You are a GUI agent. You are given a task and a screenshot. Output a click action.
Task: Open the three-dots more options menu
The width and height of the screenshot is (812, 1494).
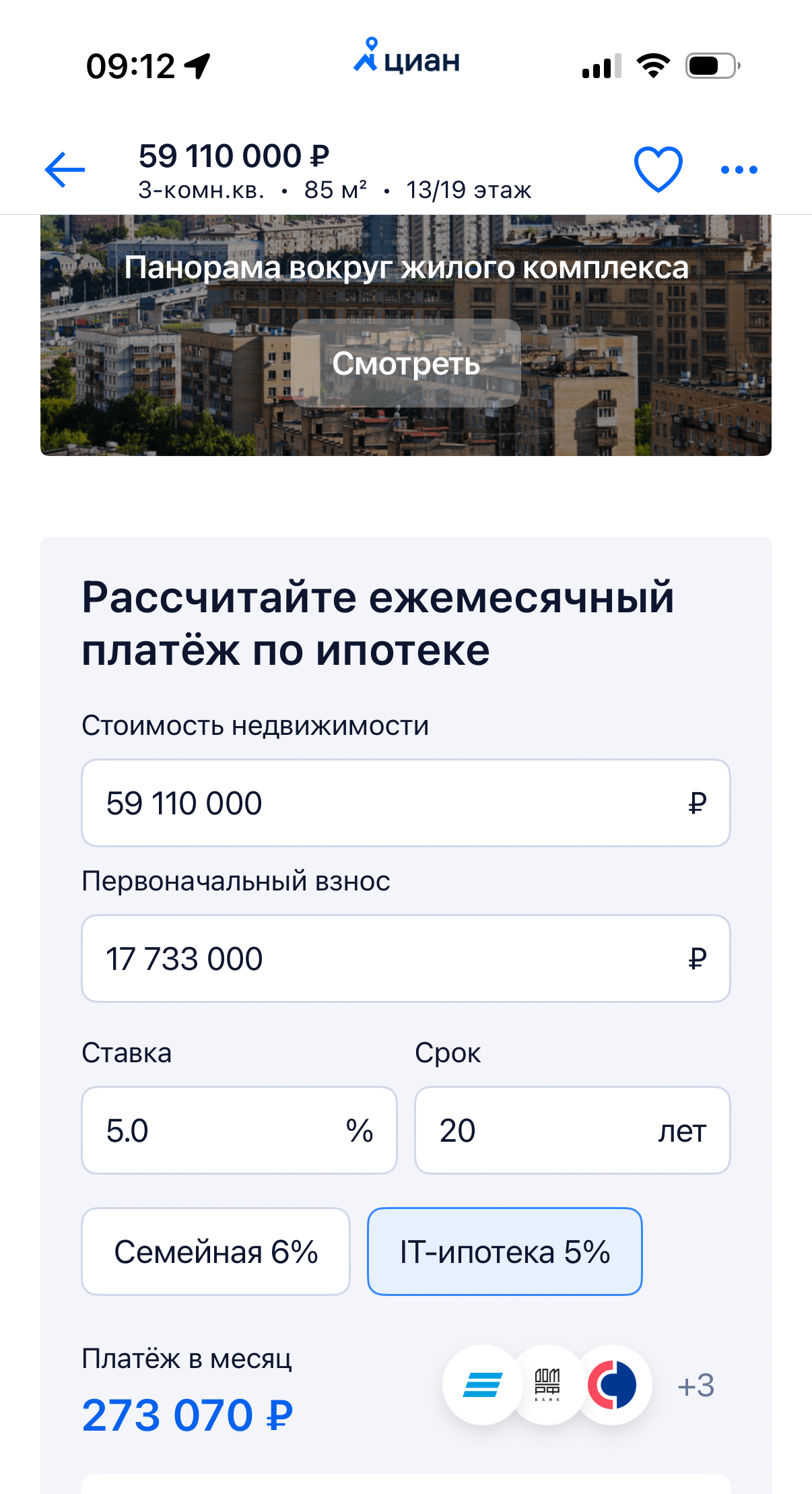(739, 170)
